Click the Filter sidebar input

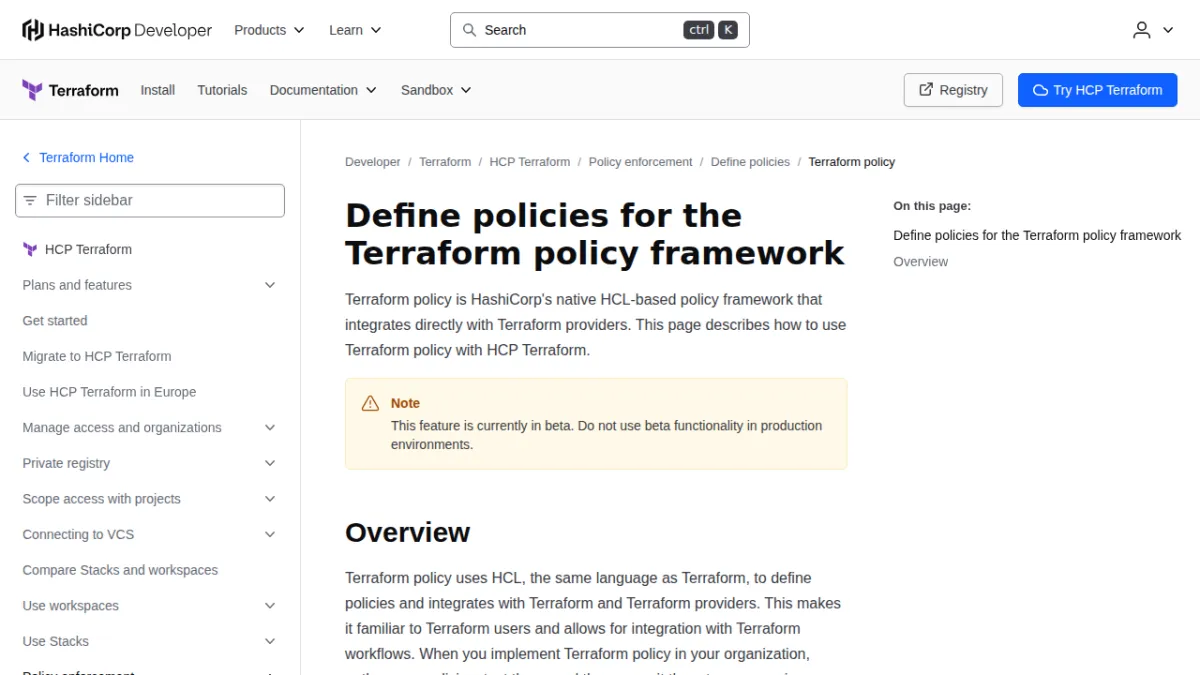coord(150,200)
